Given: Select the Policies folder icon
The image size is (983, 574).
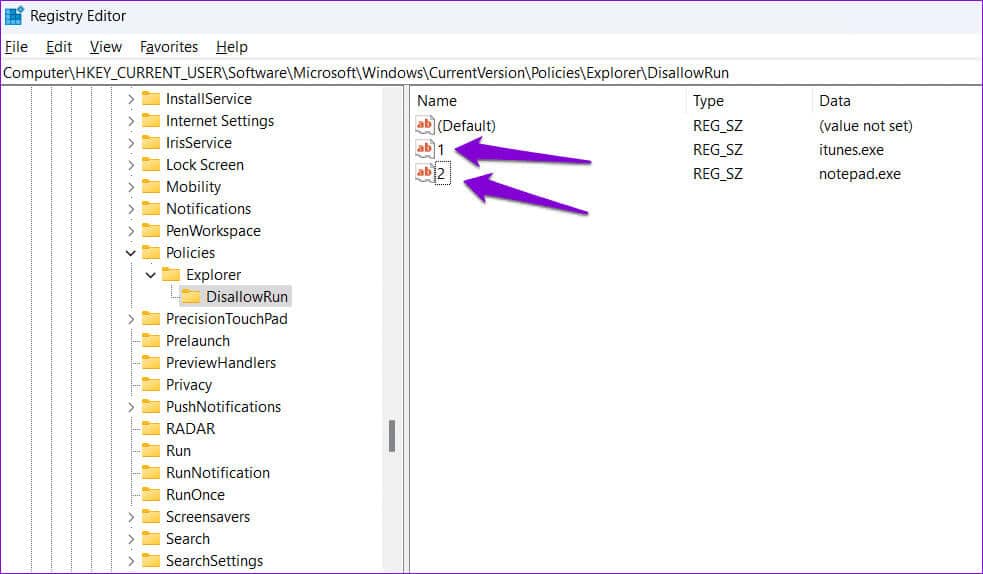Looking at the screenshot, I should click(x=151, y=253).
